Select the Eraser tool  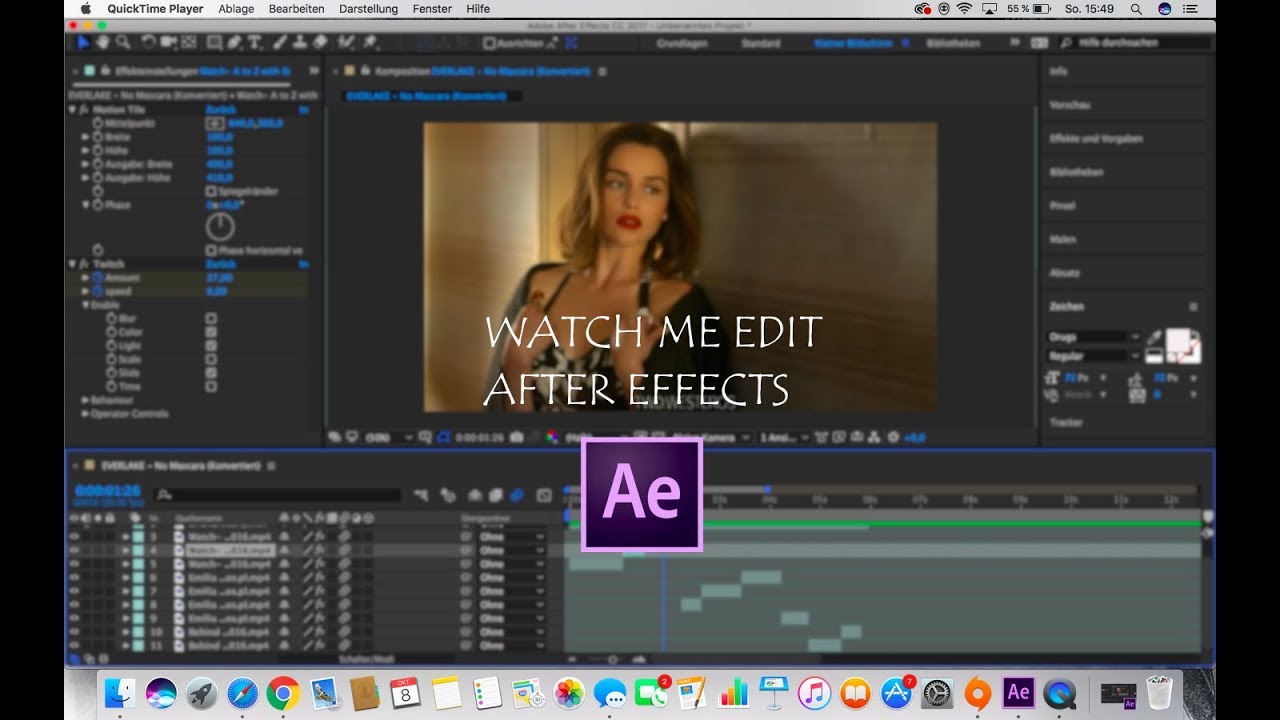point(320,43)
